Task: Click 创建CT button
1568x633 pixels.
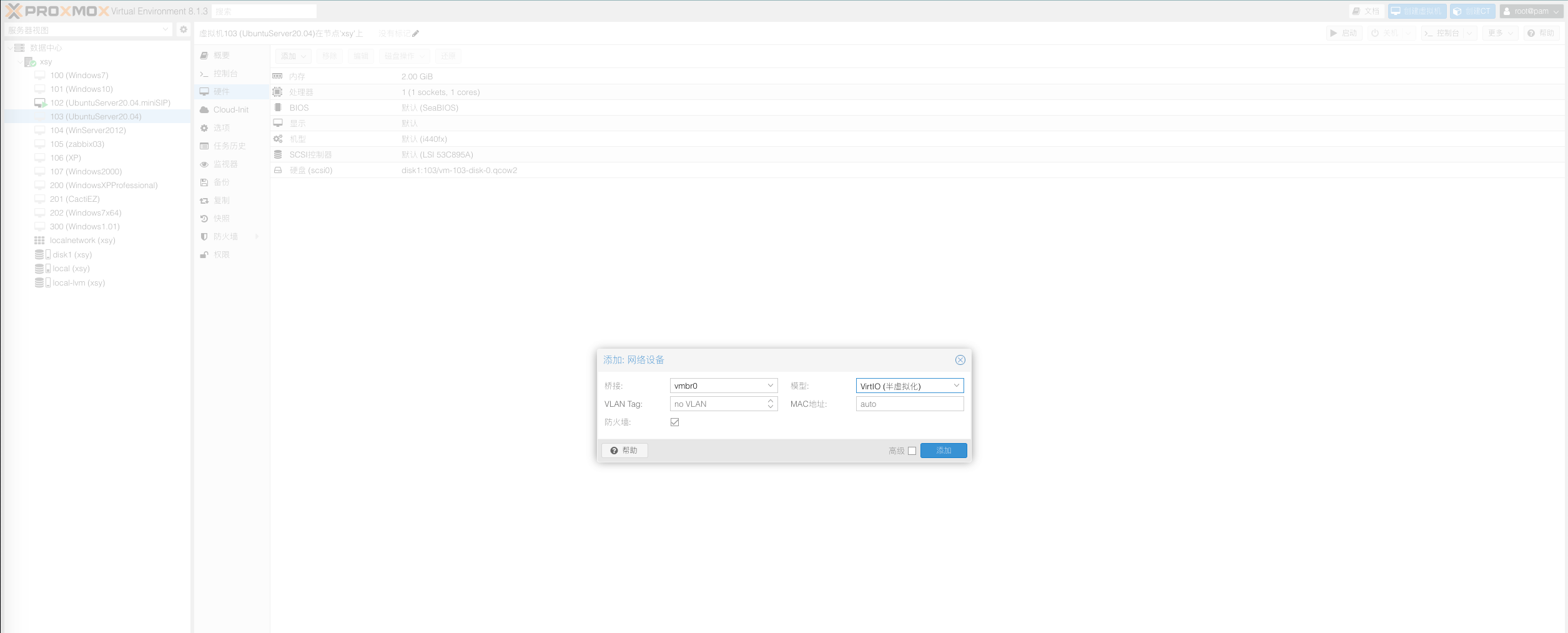Action: [x=1472, y=11]
